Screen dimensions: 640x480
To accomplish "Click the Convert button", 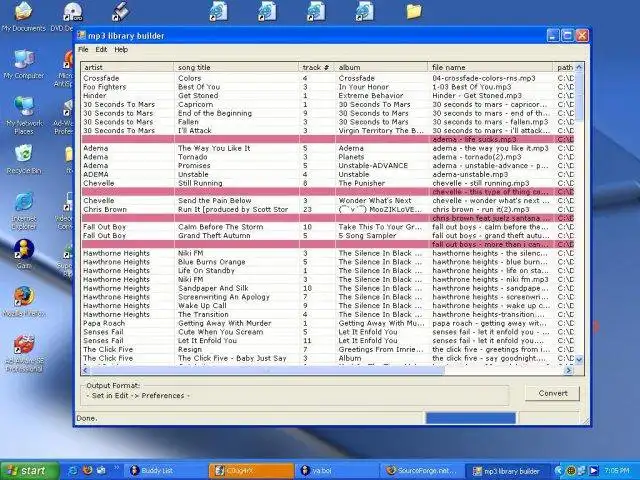I will (553, 393).
